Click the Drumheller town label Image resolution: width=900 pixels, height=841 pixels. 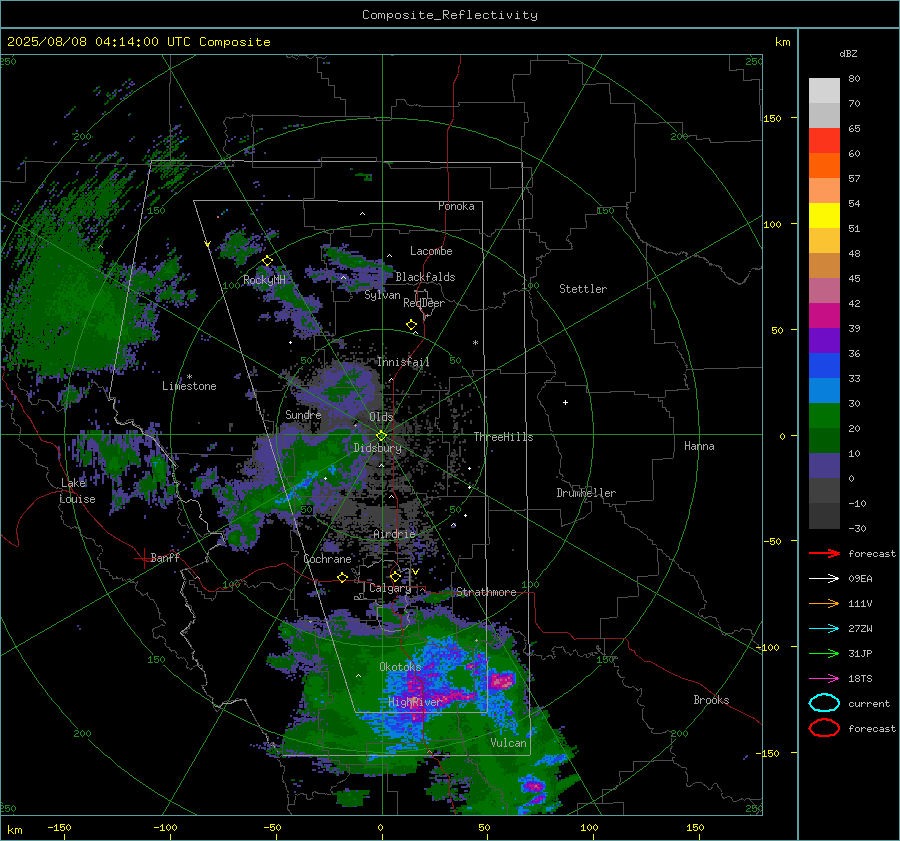(x=586, y=493)
